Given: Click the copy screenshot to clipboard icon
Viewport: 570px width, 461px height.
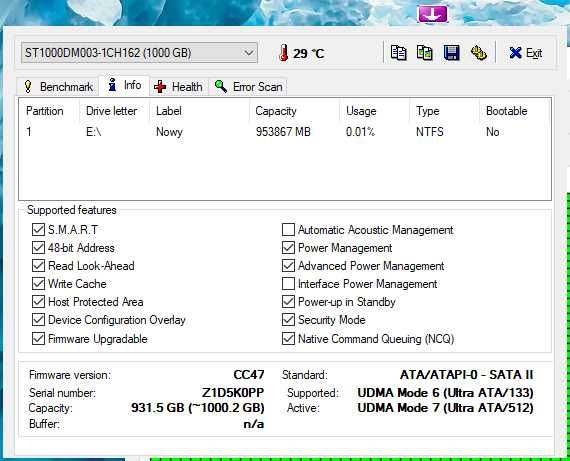Looking at the screenshot, I should click(x=425, y=53).
